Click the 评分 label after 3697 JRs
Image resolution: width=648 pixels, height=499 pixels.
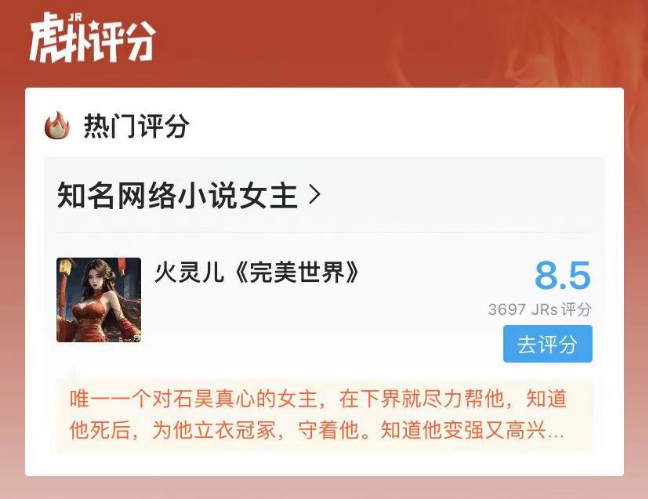[577, 309]
